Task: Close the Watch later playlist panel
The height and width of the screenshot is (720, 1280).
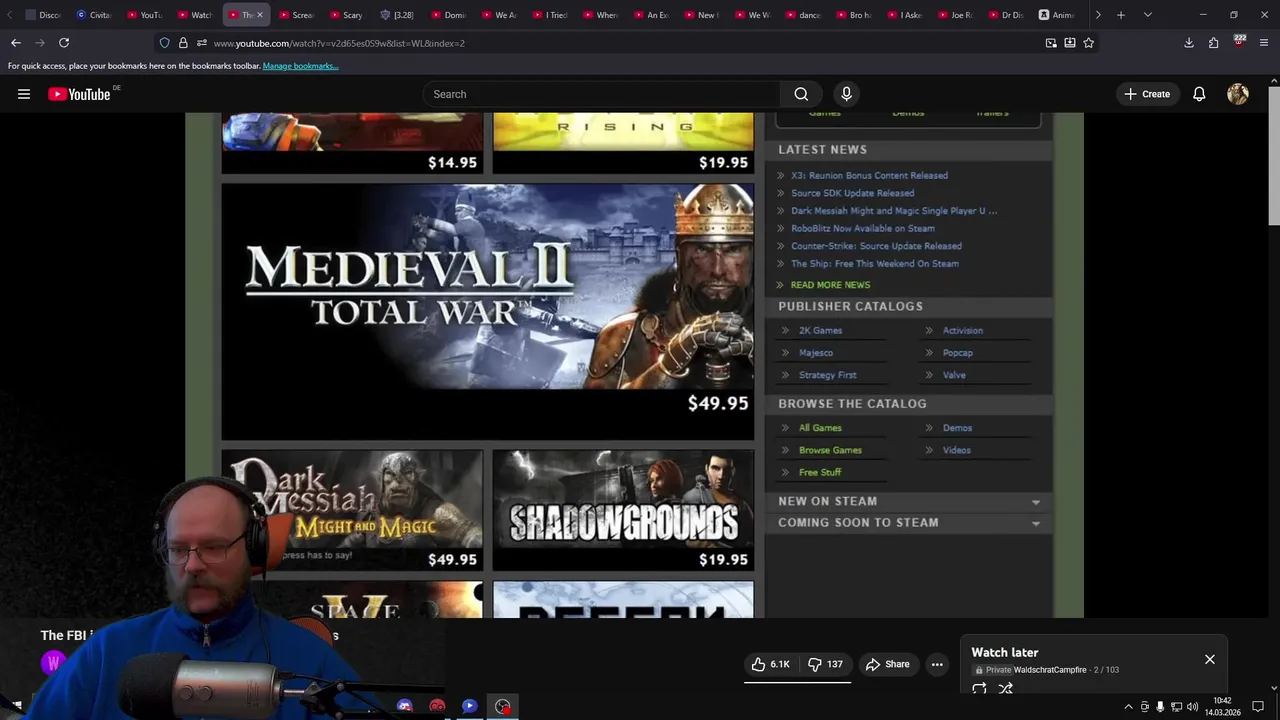Action: [1210, 659]
